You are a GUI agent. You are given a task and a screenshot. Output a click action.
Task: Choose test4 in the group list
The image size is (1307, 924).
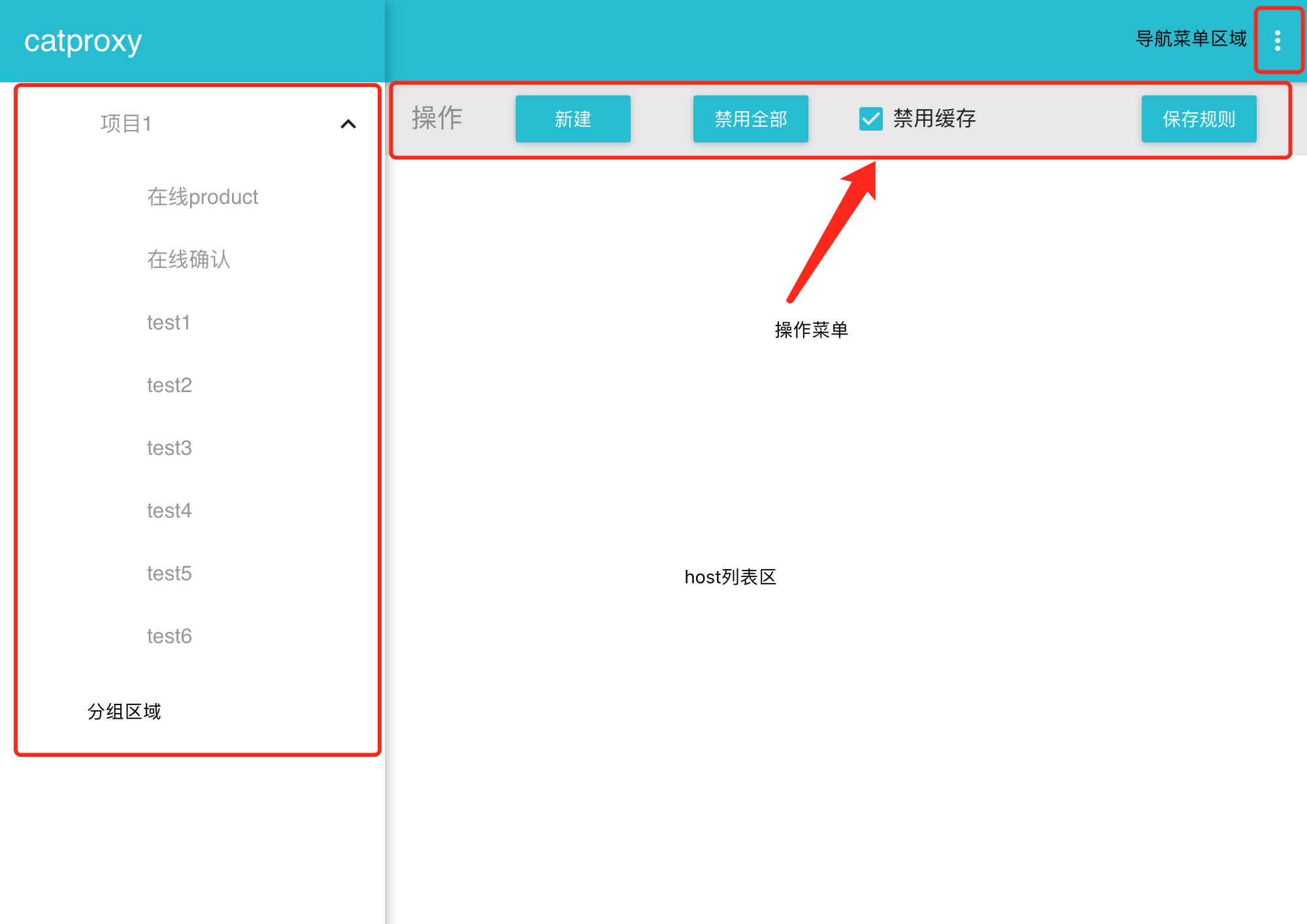click(169, 510)
